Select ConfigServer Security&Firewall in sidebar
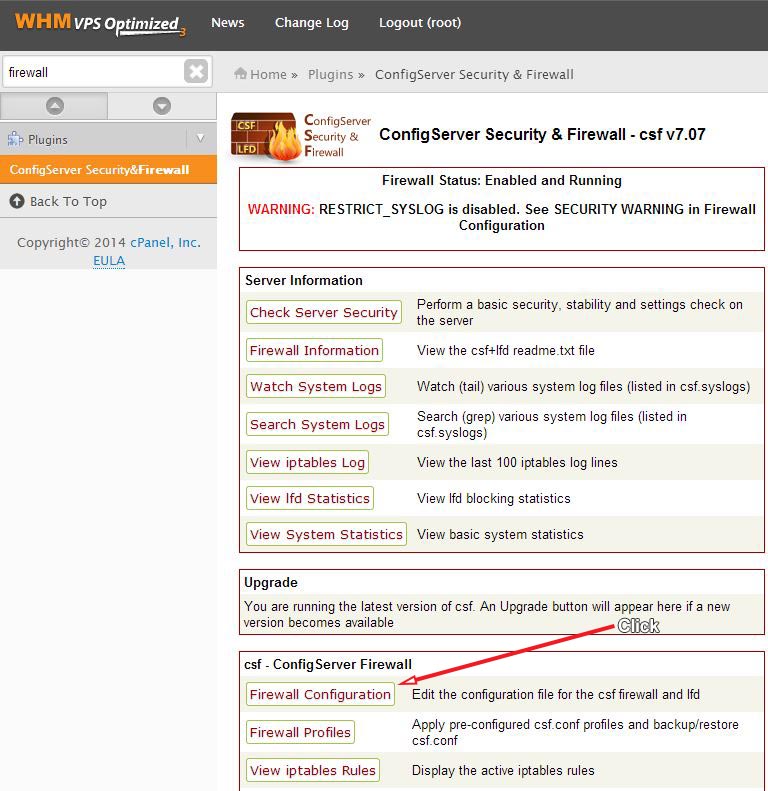This screenshot has height=791, width=768. (108, 170)
